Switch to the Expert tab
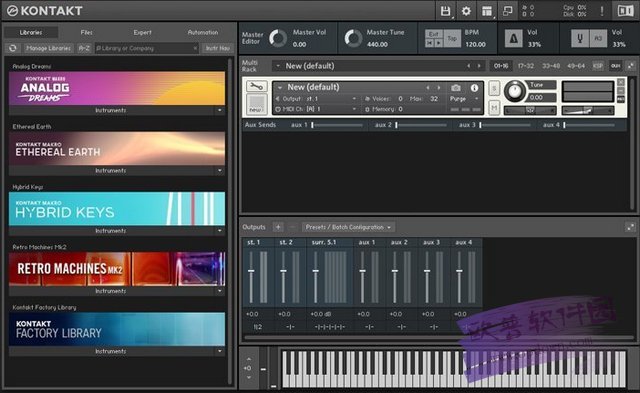Screen dimensions: 640x393 coord(142,32)
